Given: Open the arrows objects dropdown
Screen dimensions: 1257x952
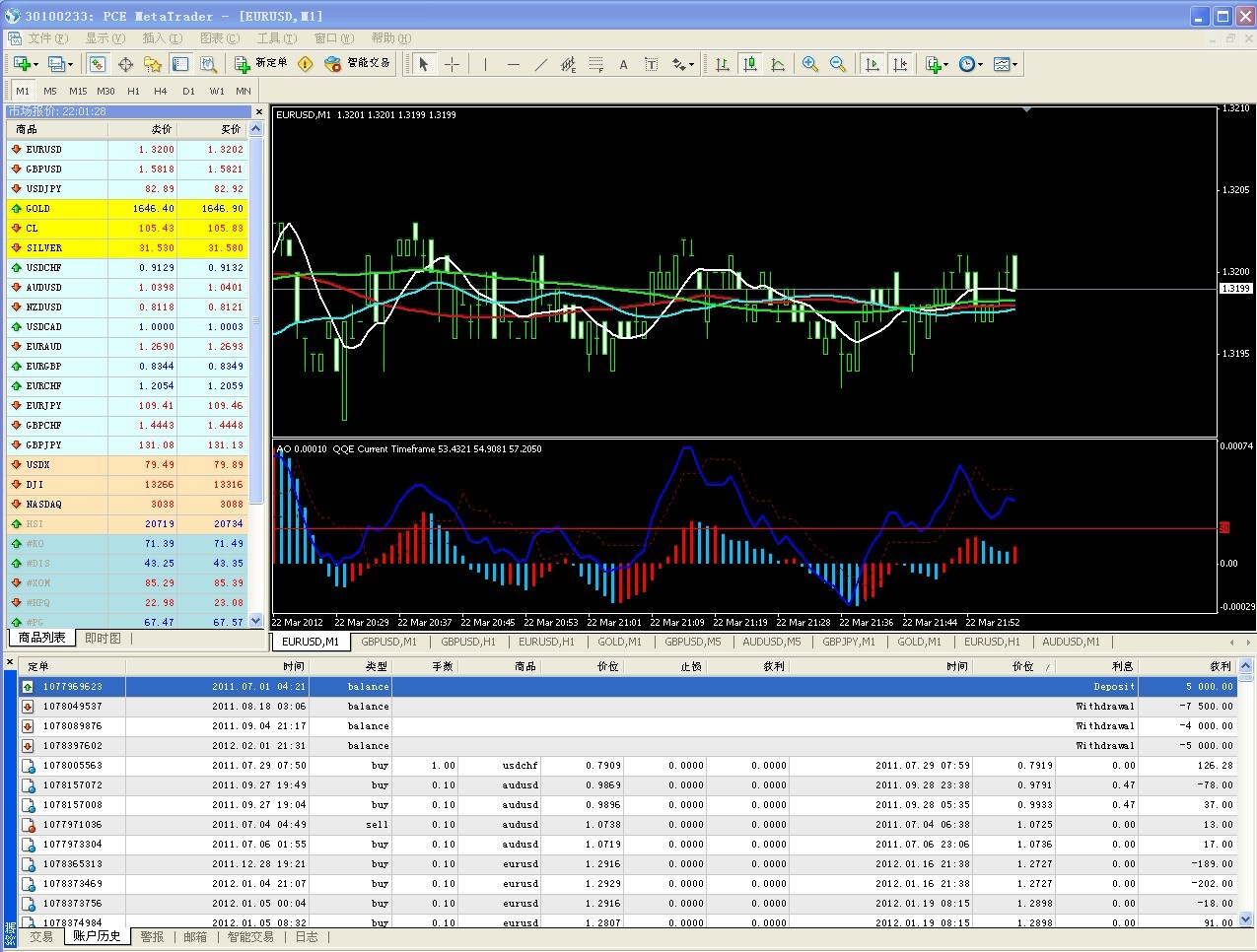Looking at the screenshot, I should [x=683, y=64].
